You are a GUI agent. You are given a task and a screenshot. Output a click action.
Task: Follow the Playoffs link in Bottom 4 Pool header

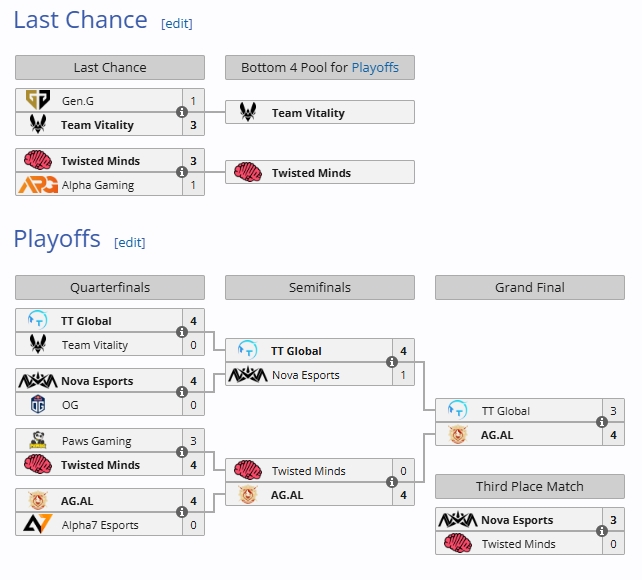(375, 67)
